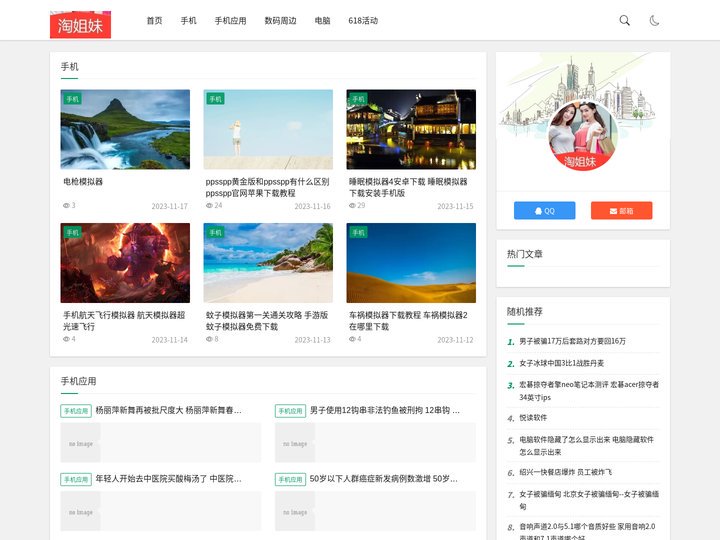Open the search magnifier icon

tap(624, 20)
